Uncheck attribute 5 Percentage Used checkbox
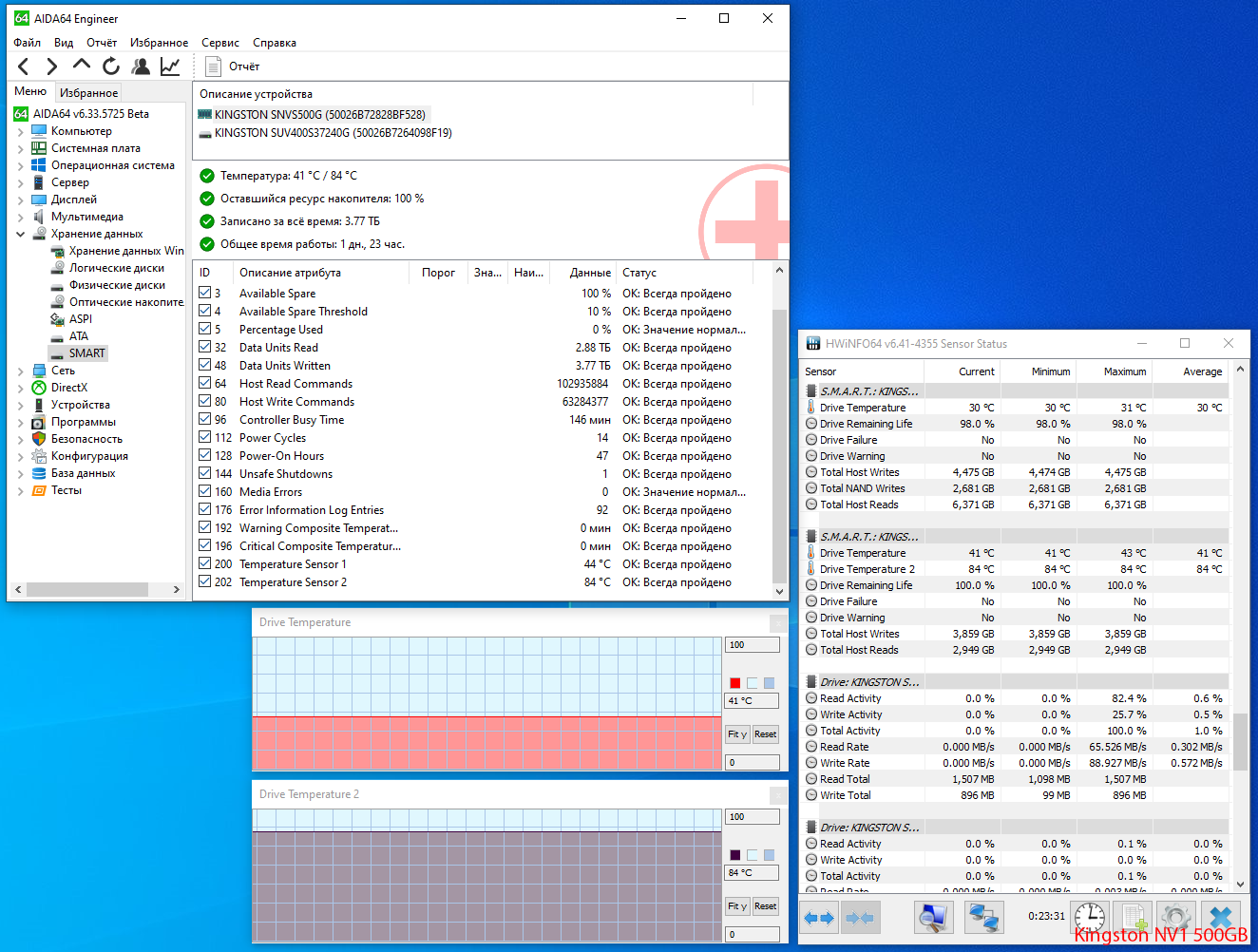 coord(205,329)
